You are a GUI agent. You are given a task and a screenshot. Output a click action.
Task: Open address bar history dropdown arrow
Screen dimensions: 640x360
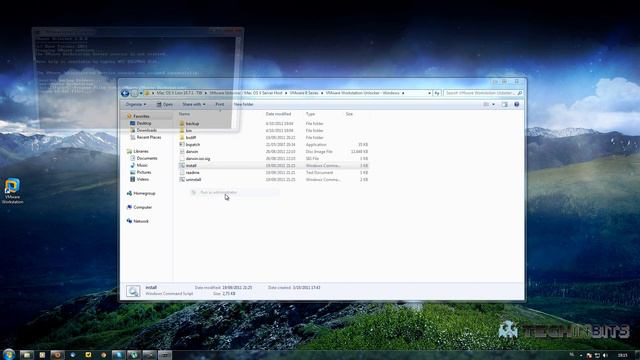click(x=429, y=93)
